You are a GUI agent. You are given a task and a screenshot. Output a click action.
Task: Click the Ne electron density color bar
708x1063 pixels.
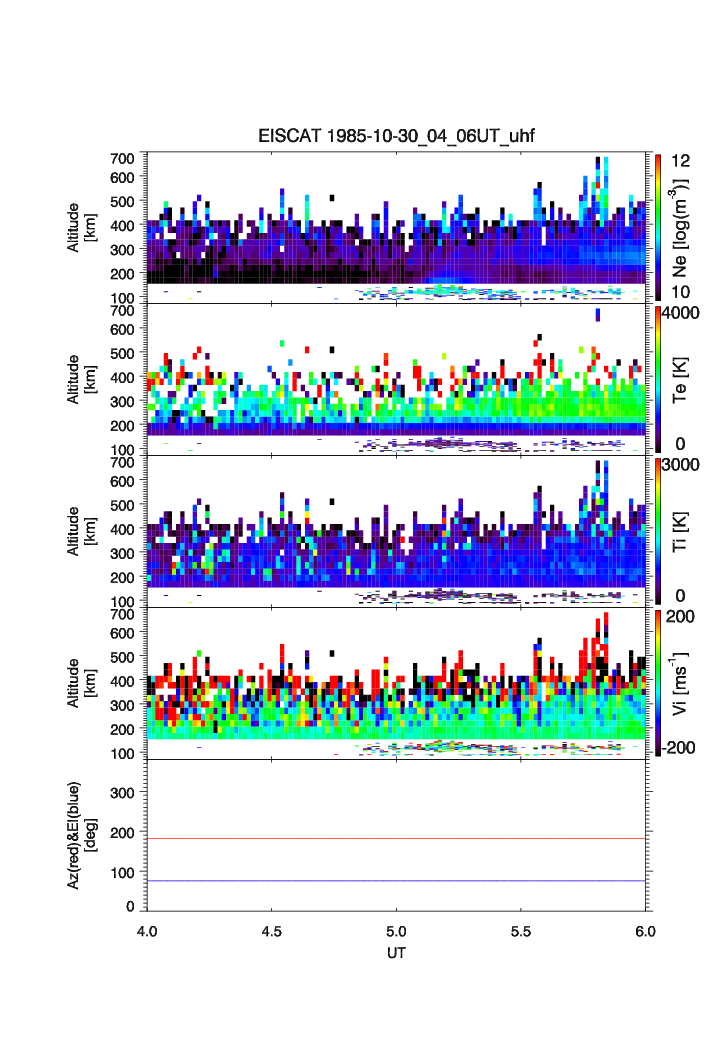point(659,226)
